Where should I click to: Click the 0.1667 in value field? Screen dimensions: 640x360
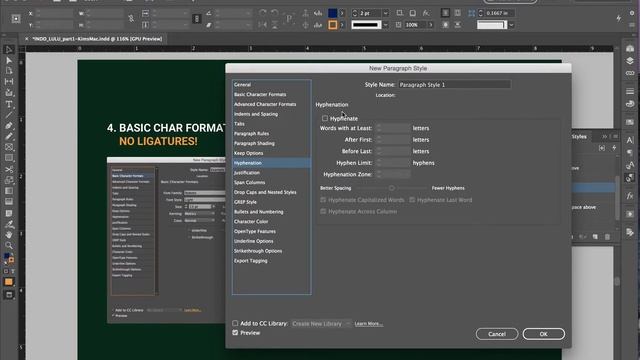[499, 13]
